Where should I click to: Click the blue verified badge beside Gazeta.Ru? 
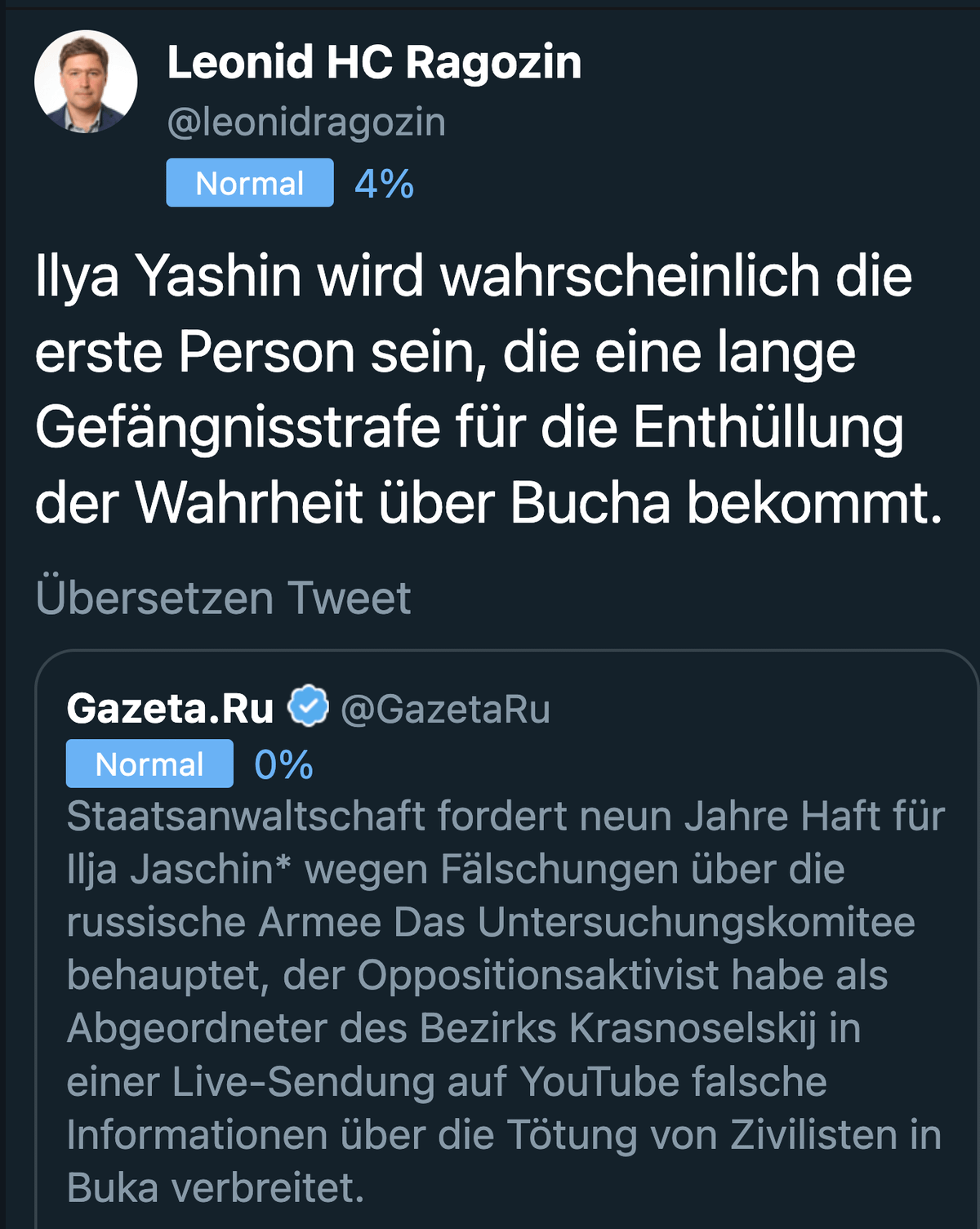(309, 707)
